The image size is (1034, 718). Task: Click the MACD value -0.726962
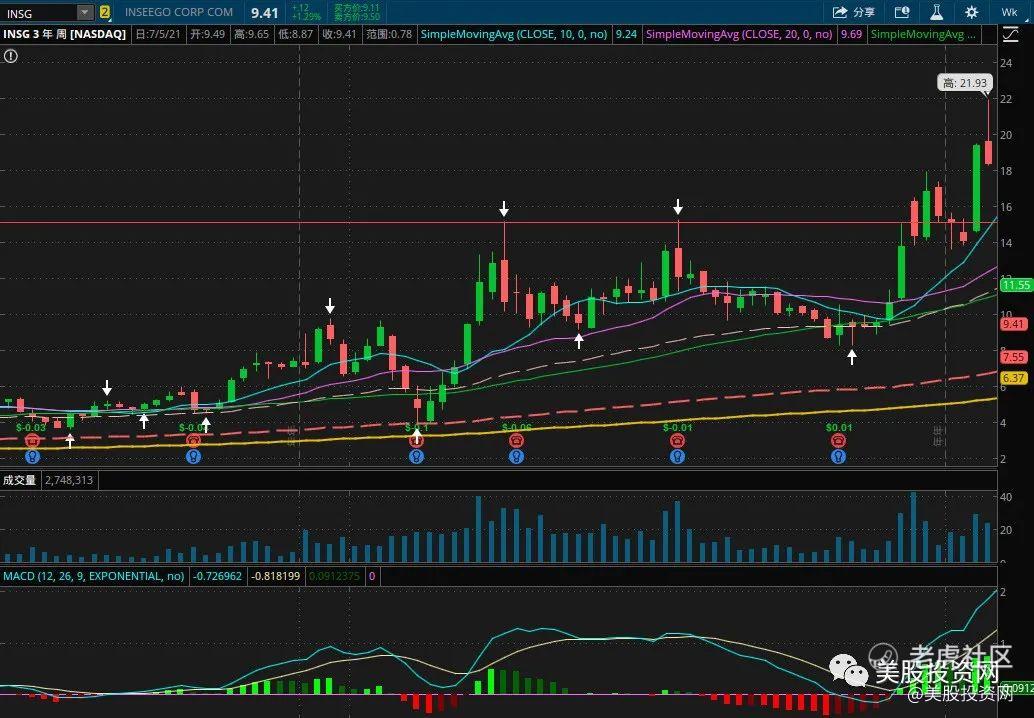(218, 576)
